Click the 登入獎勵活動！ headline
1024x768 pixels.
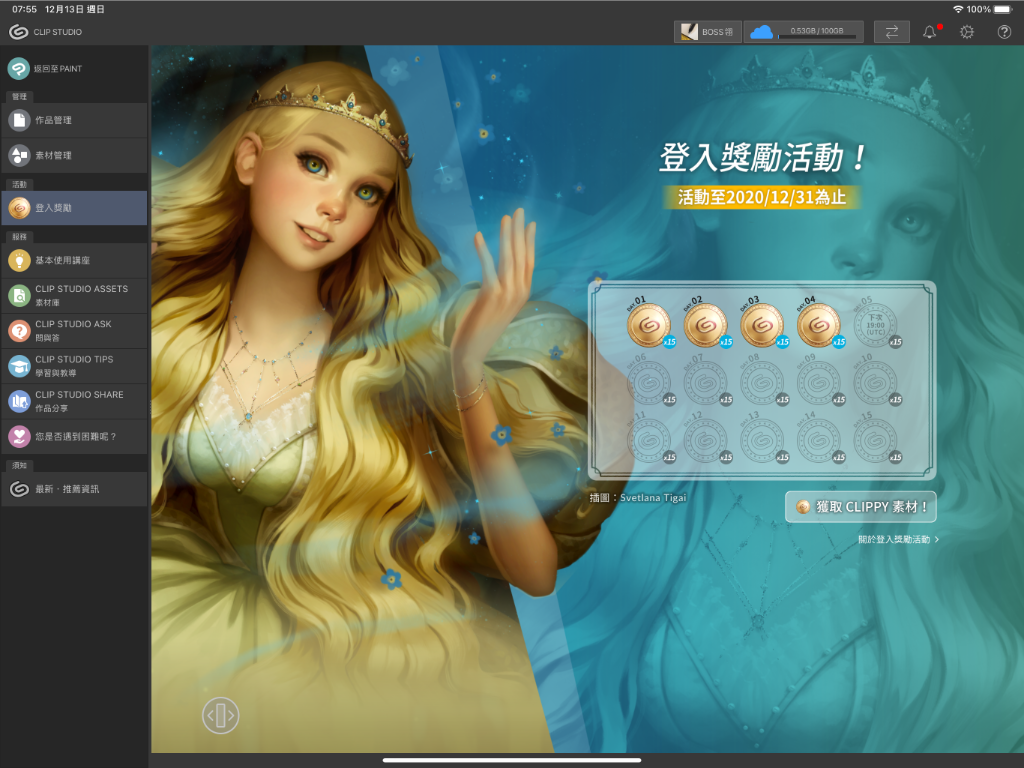pos(762,157)
